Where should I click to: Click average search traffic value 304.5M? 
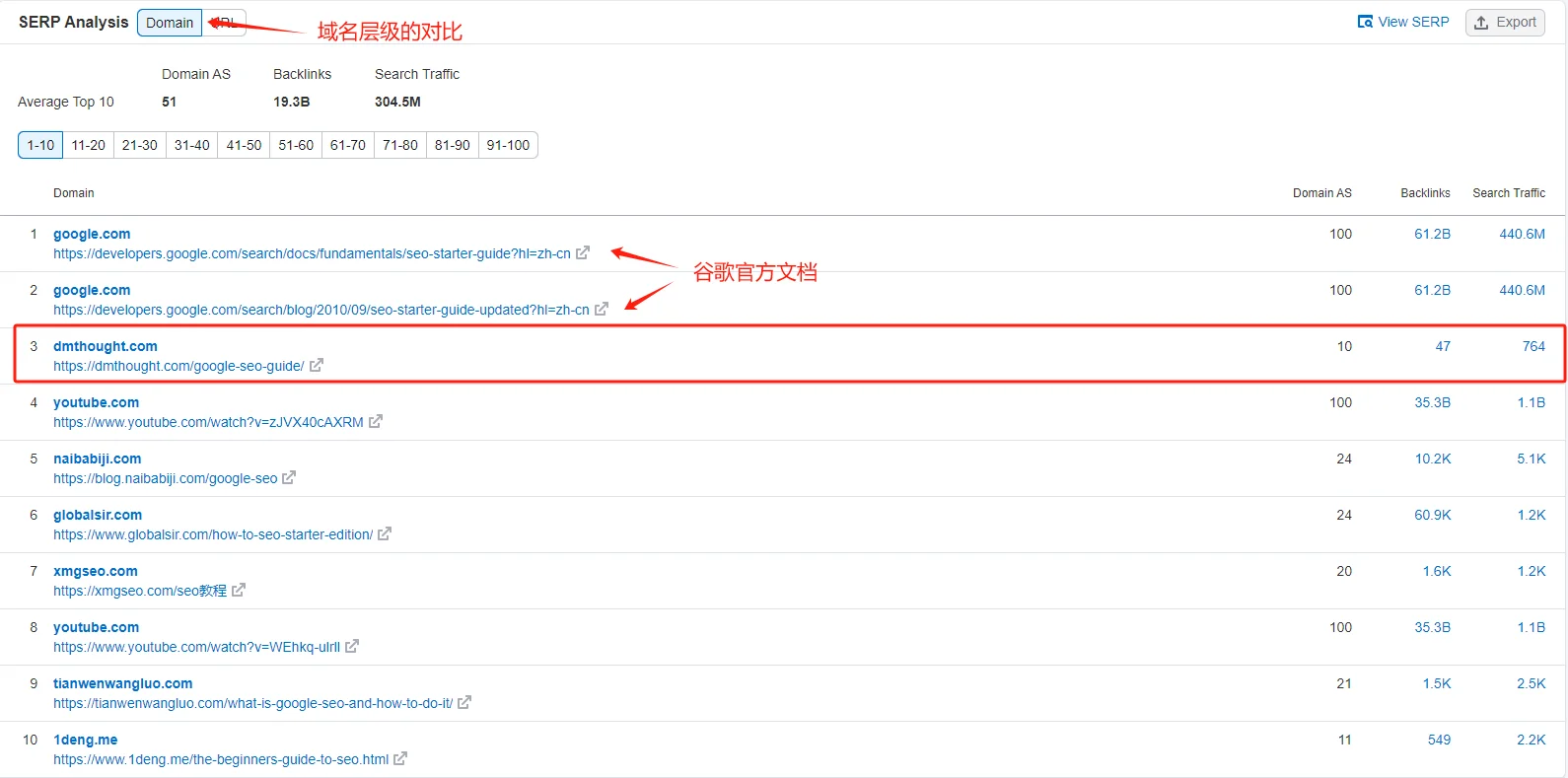coord(397,102)
